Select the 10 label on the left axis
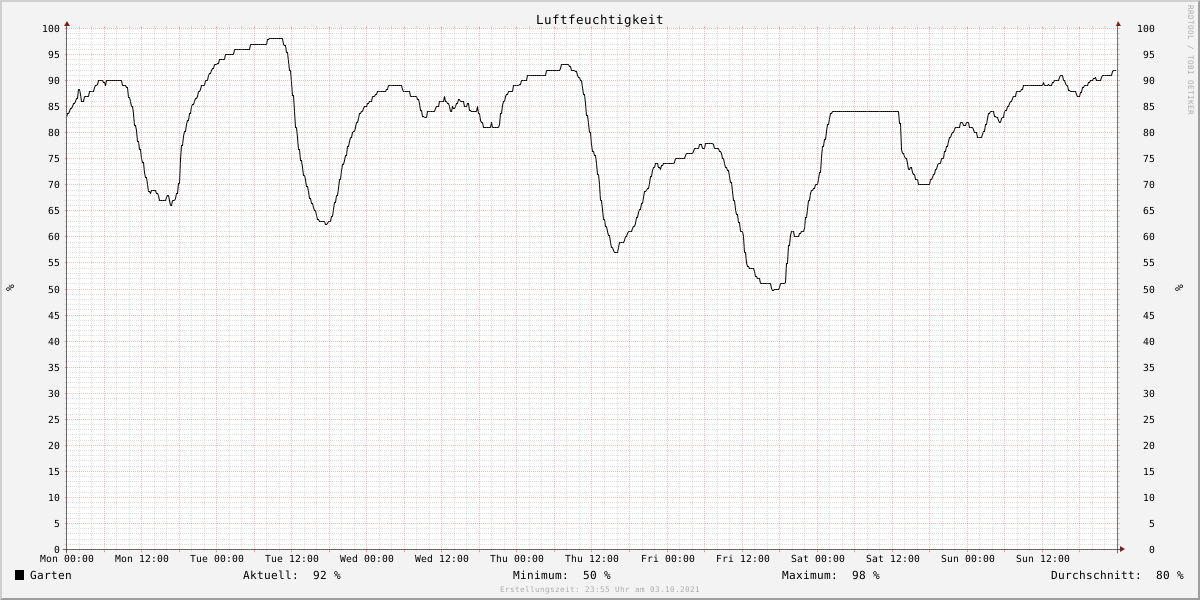 [54, 497]
